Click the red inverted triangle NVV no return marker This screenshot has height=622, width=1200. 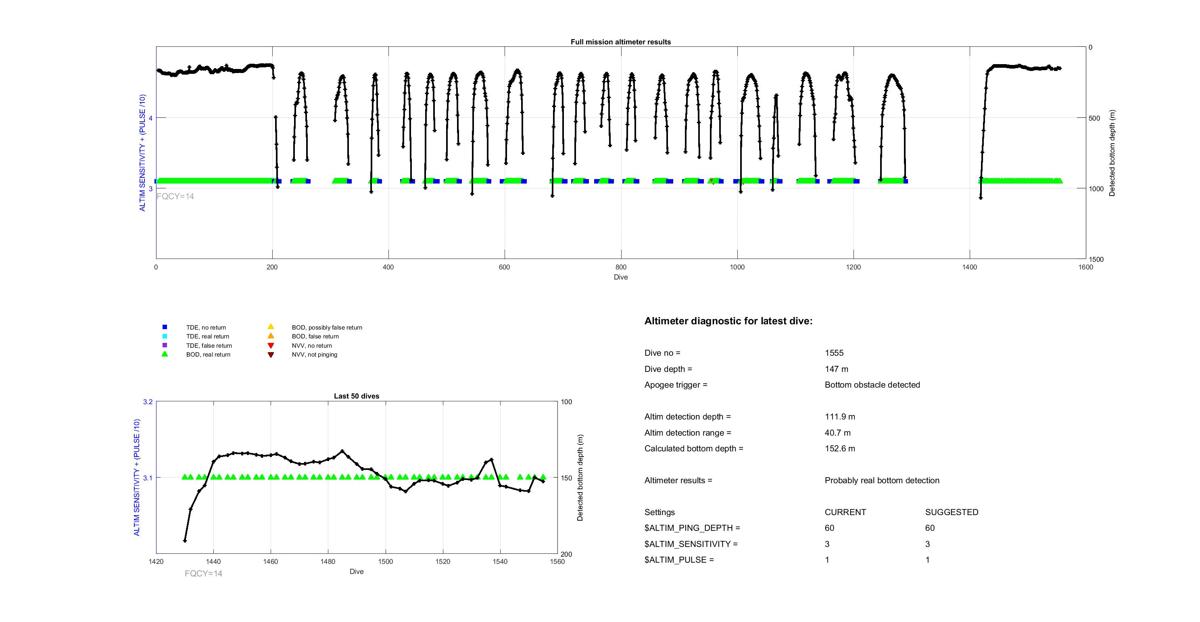270,345
